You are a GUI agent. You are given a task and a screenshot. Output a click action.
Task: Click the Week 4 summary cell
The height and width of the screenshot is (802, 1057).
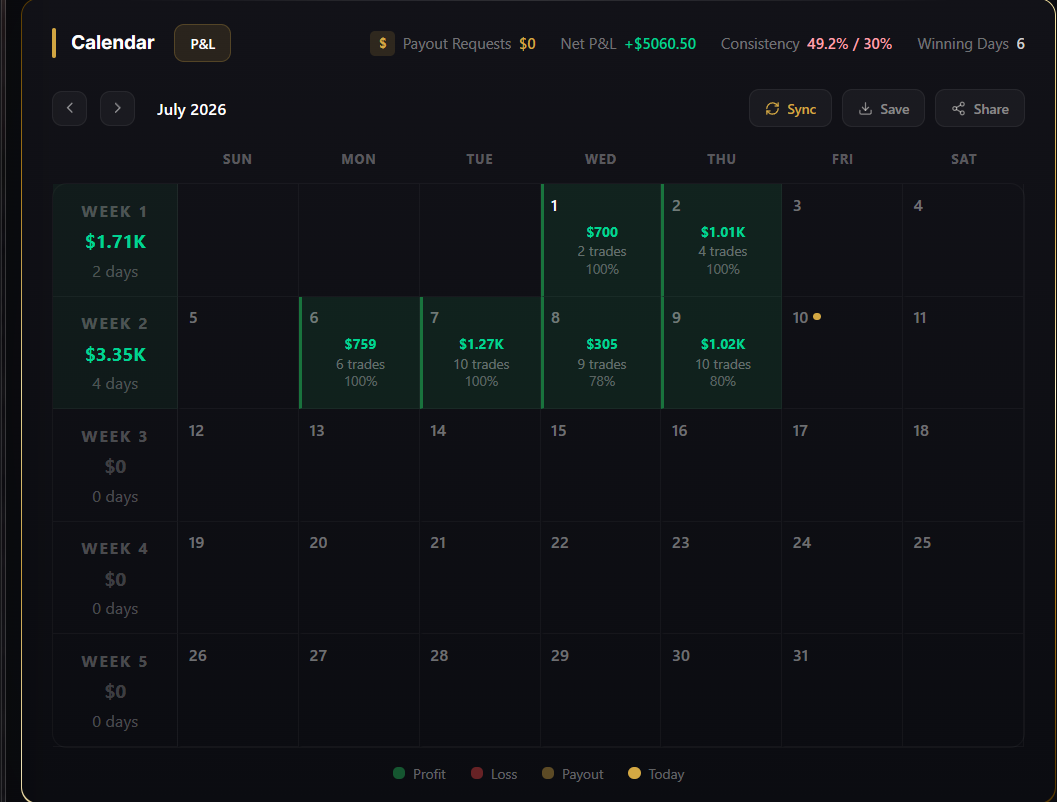(x=115, y=578)
